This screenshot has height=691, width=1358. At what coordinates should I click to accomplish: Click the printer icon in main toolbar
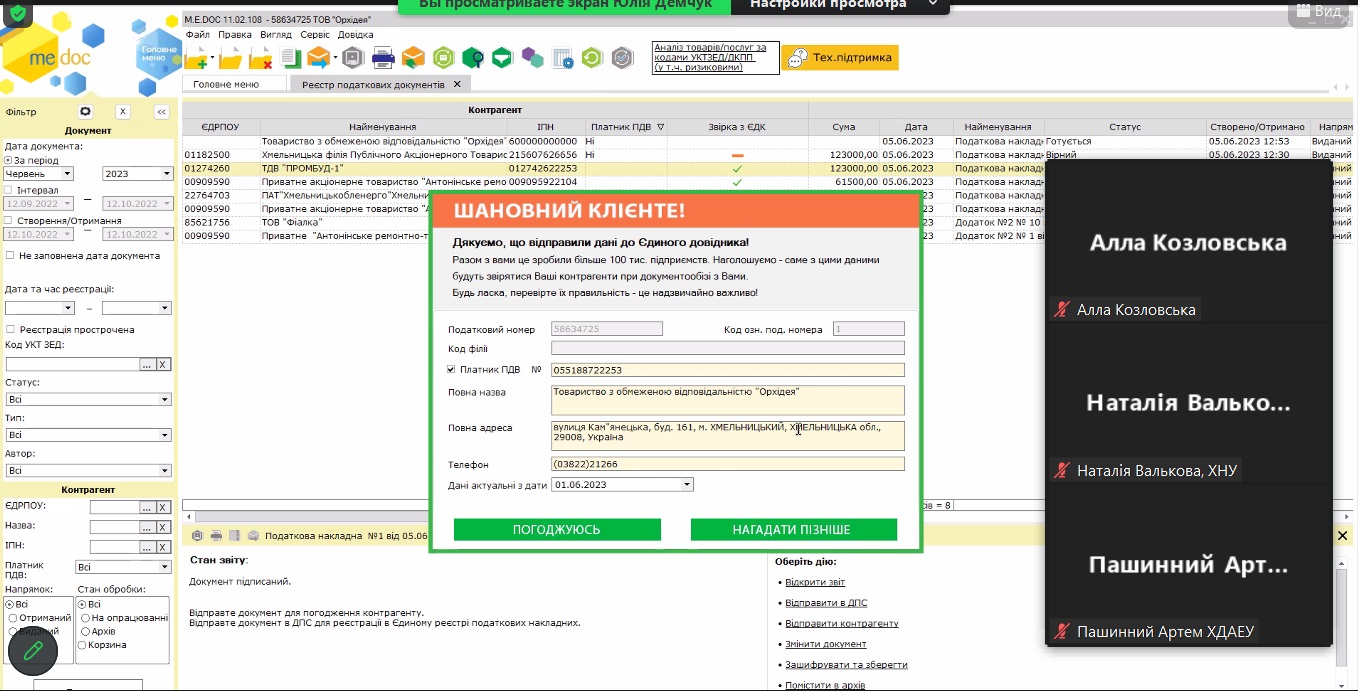(x=383, y=58)
